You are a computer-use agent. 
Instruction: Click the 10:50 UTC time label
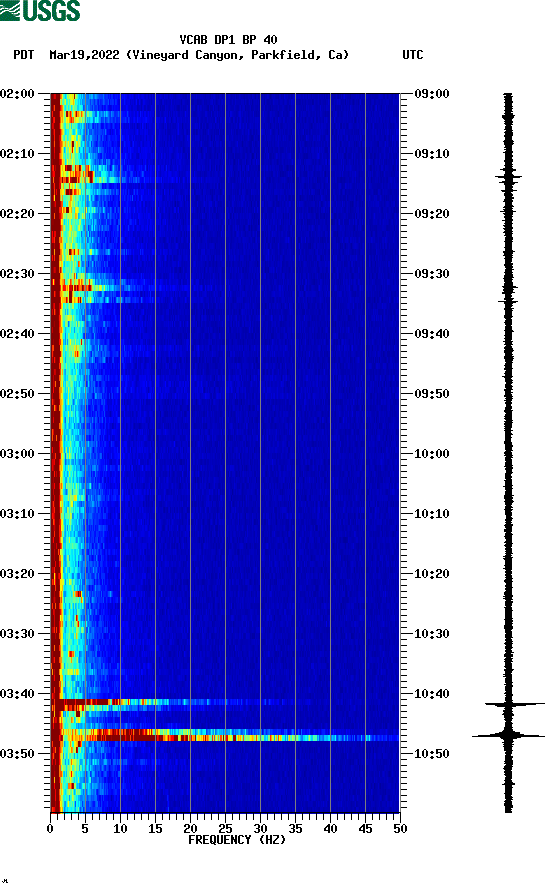432,754
